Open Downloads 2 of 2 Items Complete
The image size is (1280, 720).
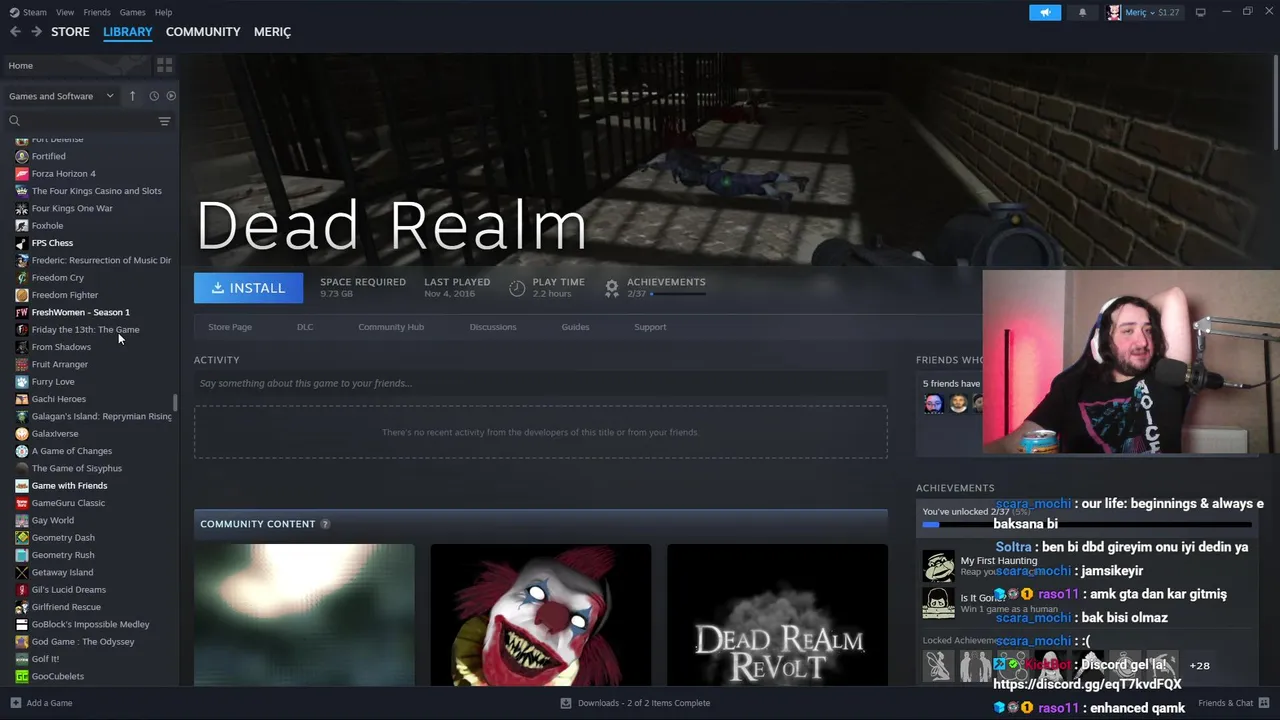(644, 703)
